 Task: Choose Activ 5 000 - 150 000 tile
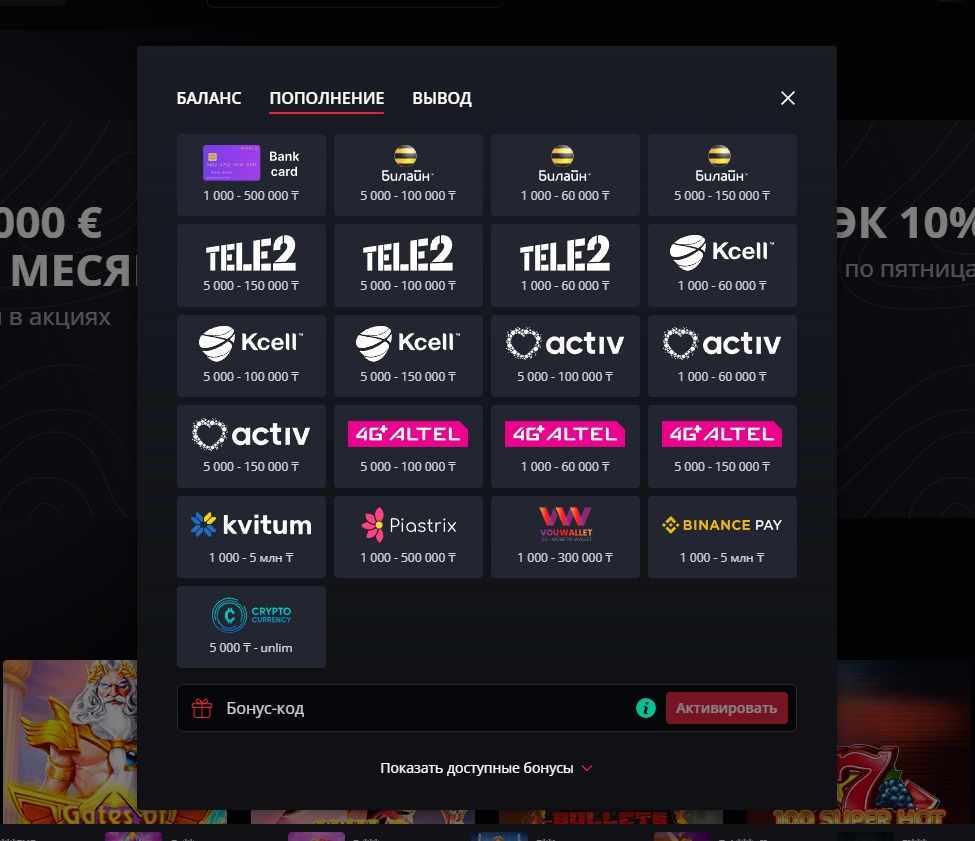[251, 446]
